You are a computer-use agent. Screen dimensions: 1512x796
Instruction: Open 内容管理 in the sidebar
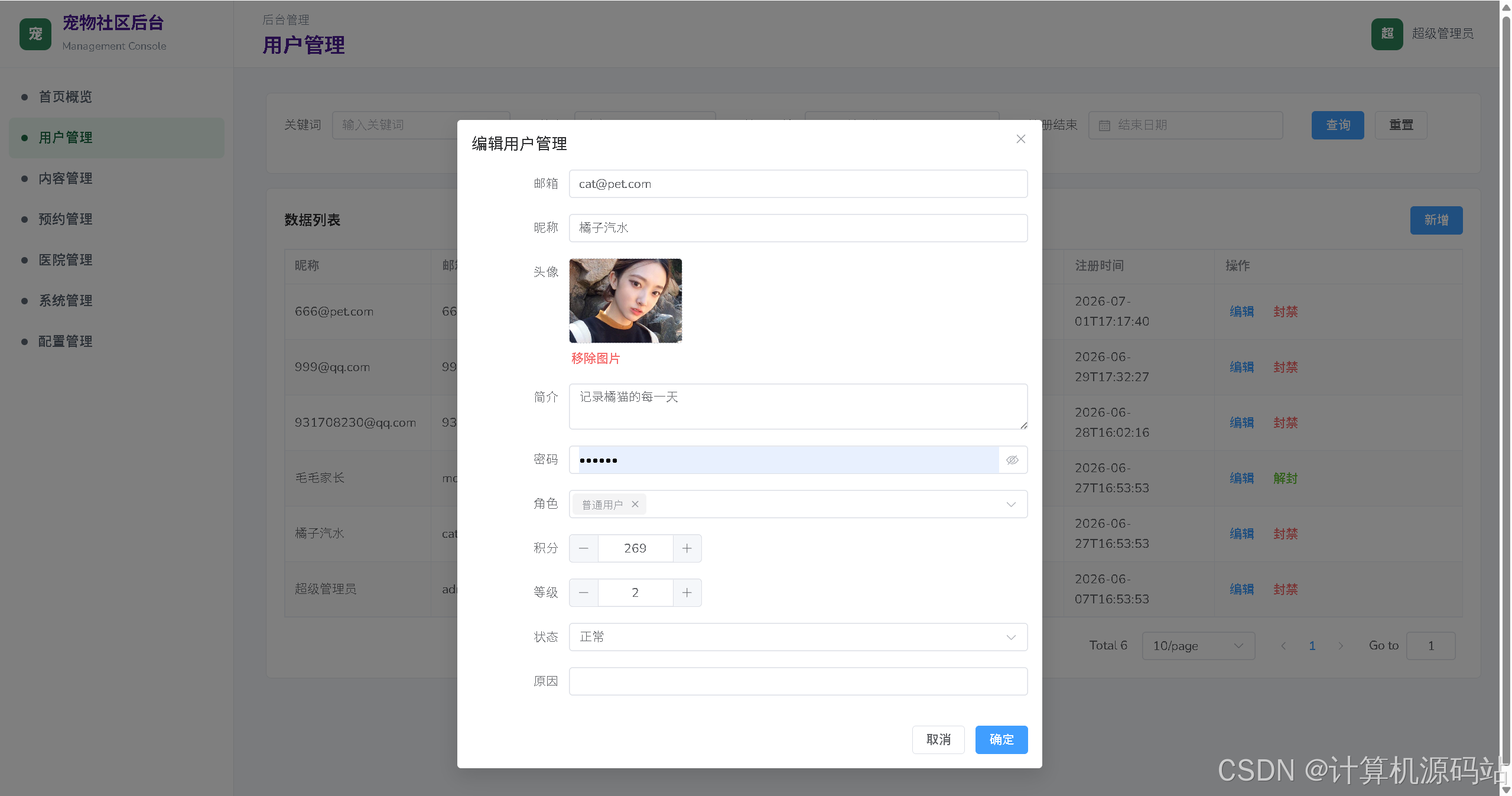tap(116, 178)
